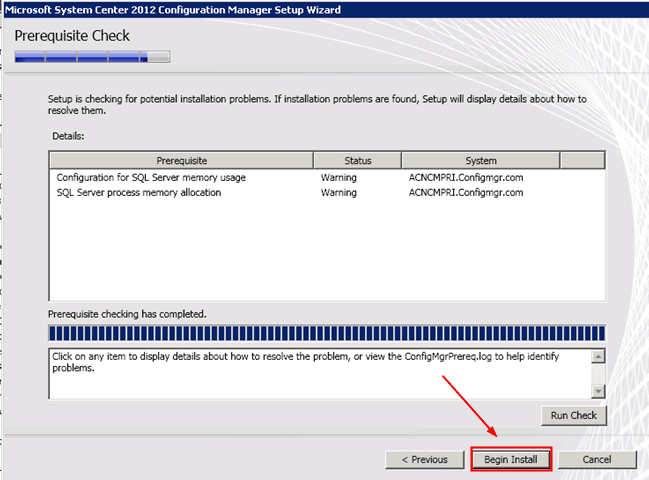Click inside the problem details text box
The image size is (649, 480).
tap(321, 374)
